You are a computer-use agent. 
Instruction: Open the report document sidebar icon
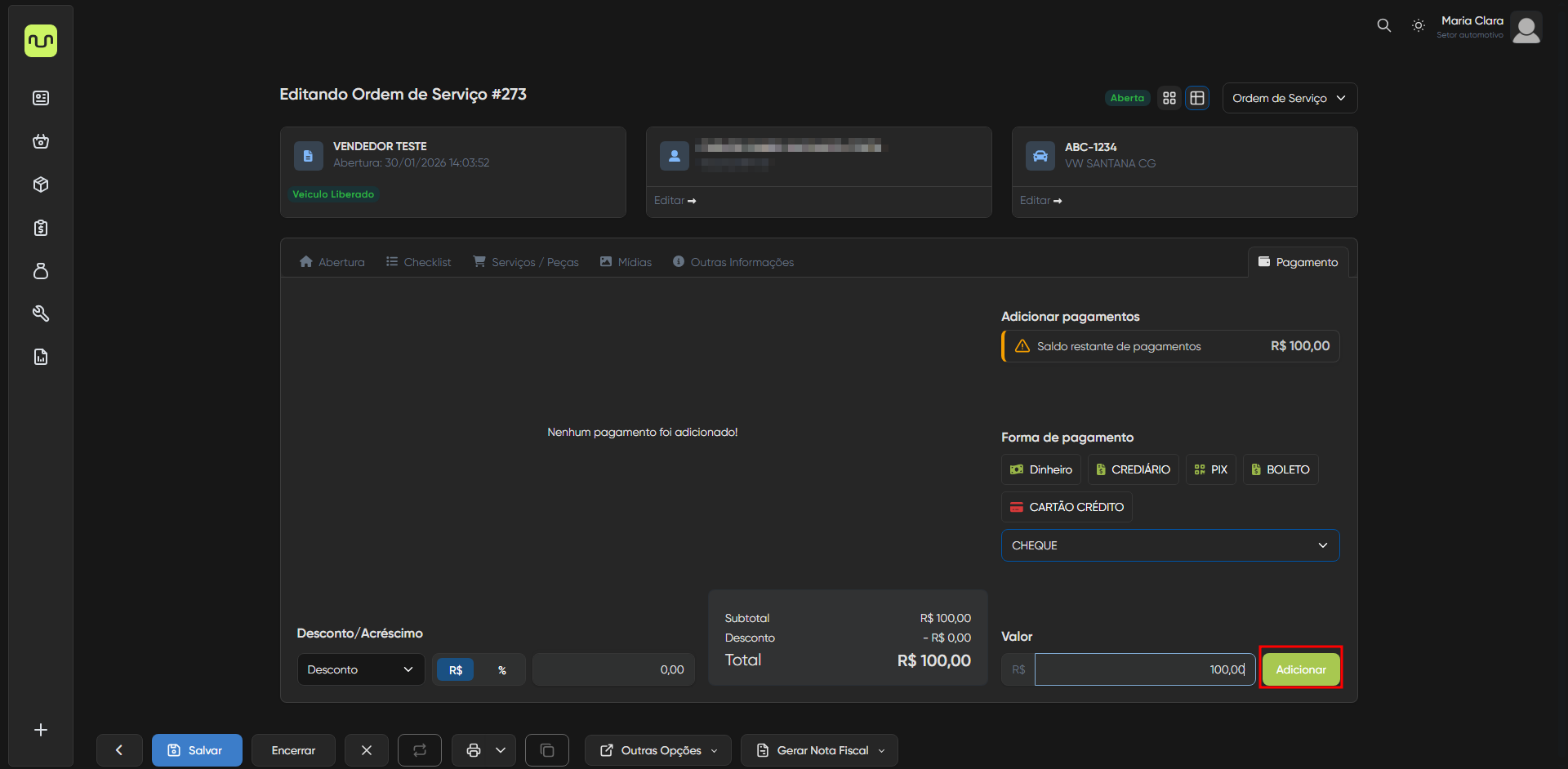41,357
